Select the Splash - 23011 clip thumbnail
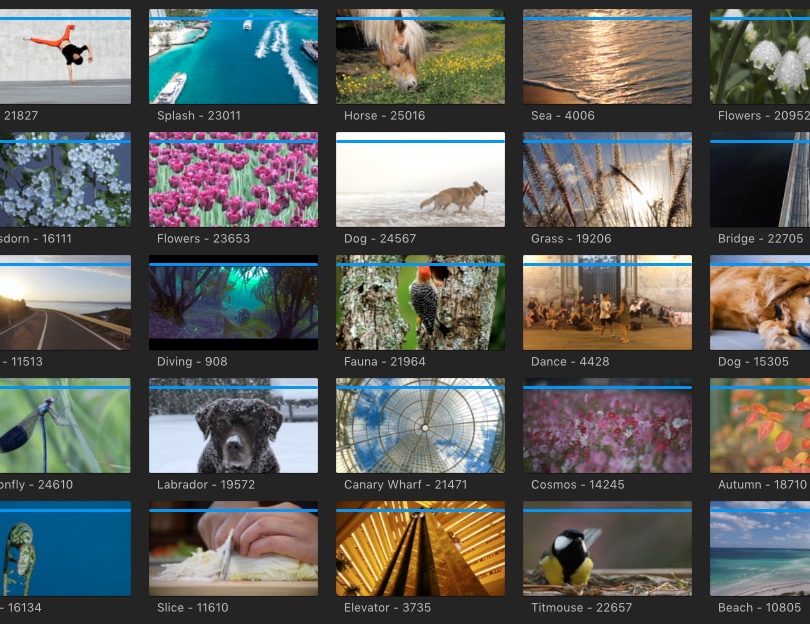 coord(233,58)
